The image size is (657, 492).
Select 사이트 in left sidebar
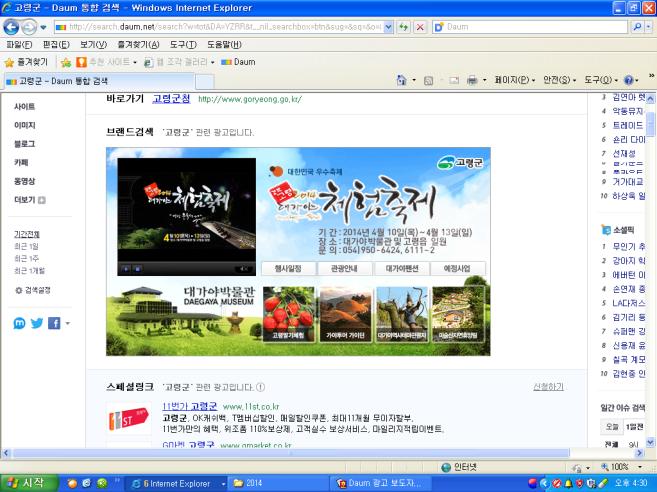[24, 107]
